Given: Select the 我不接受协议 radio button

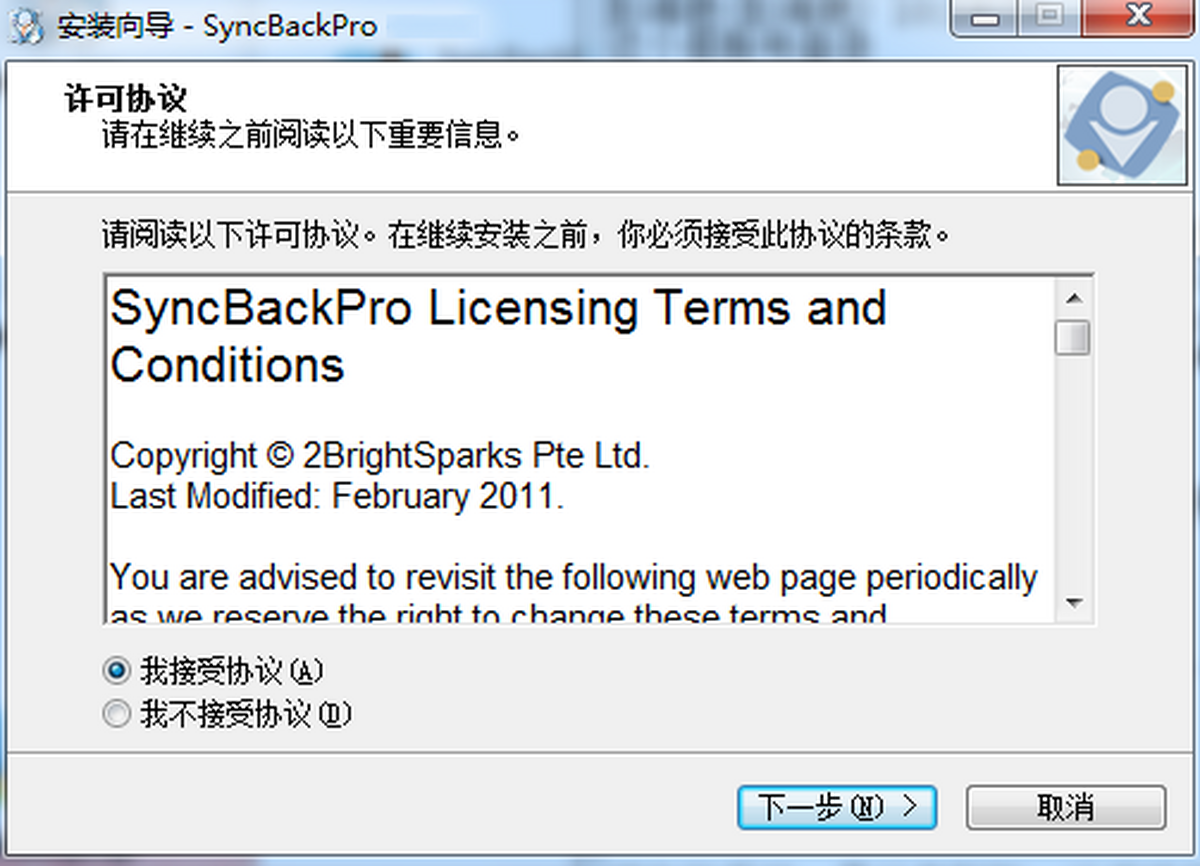Looking at the screenshot, I should click(118, 714).
